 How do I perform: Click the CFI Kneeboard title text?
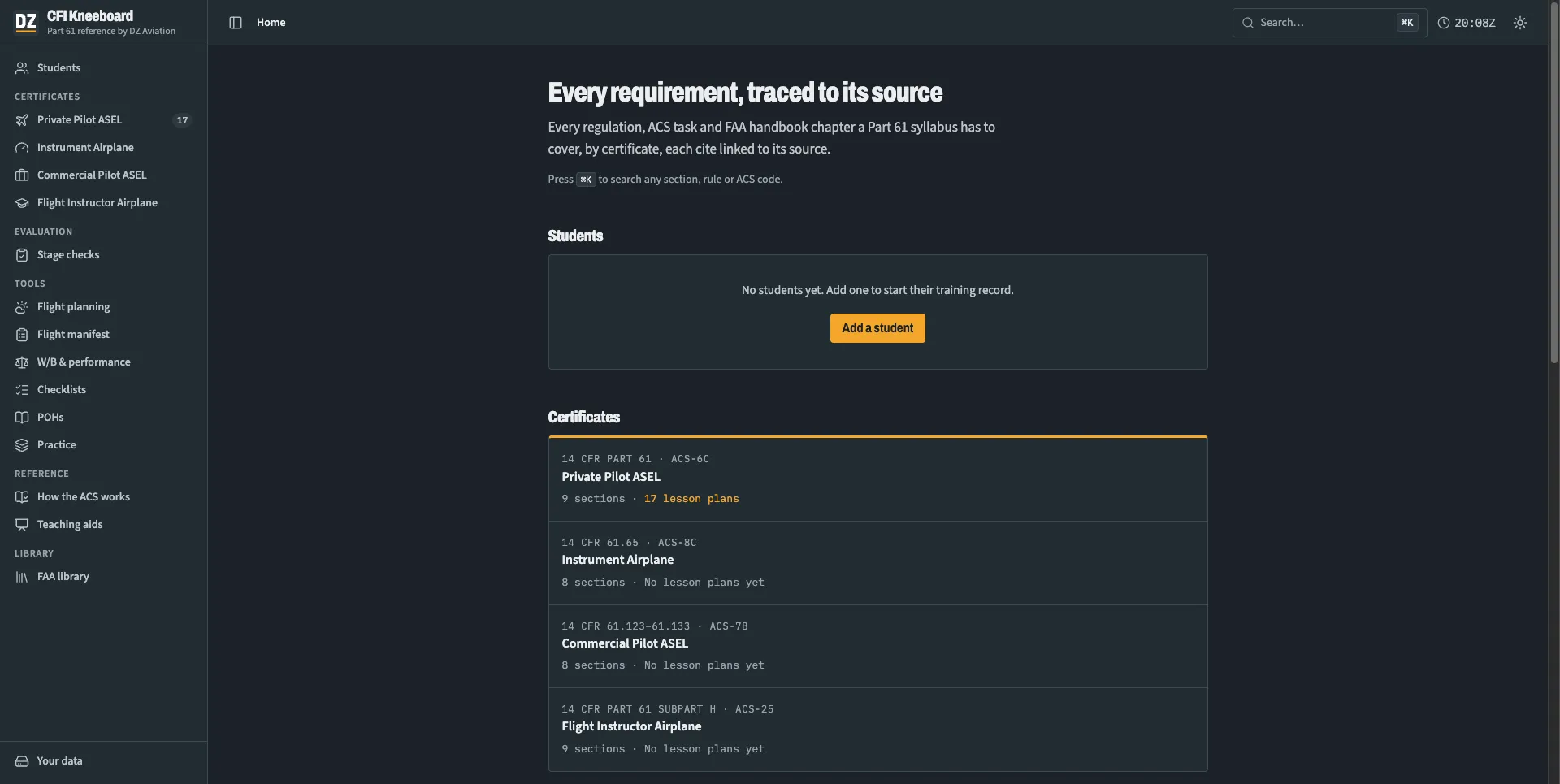point(90,16)
